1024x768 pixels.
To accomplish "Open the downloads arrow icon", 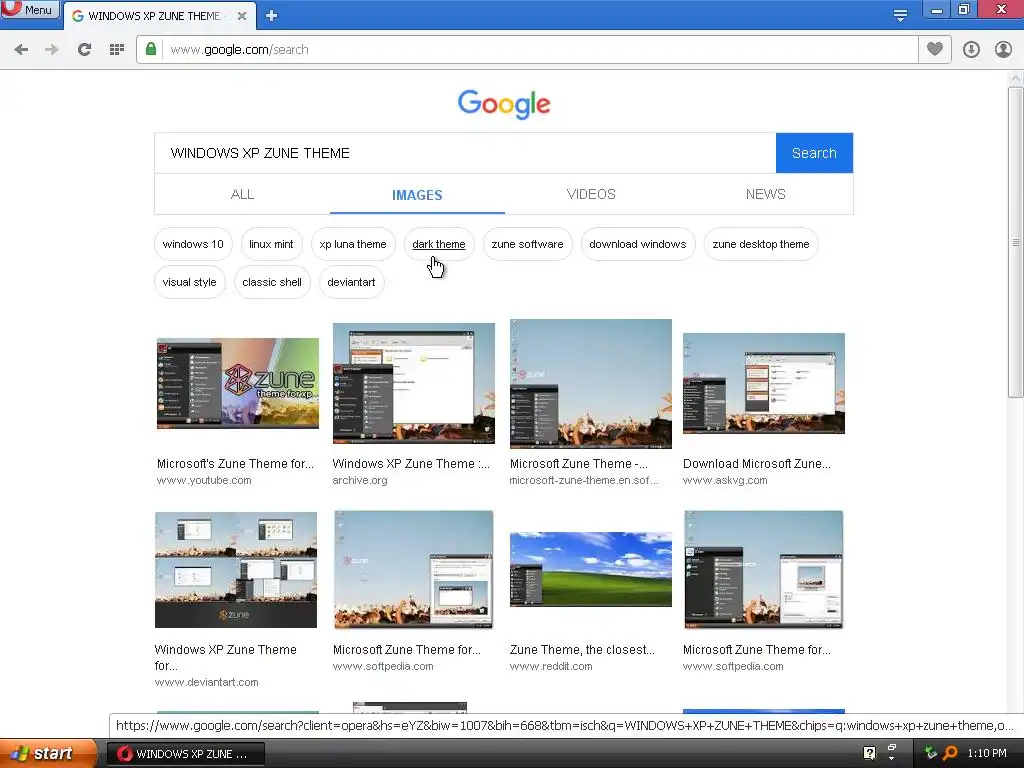I will pyautogui.click(x=971, y=50).
